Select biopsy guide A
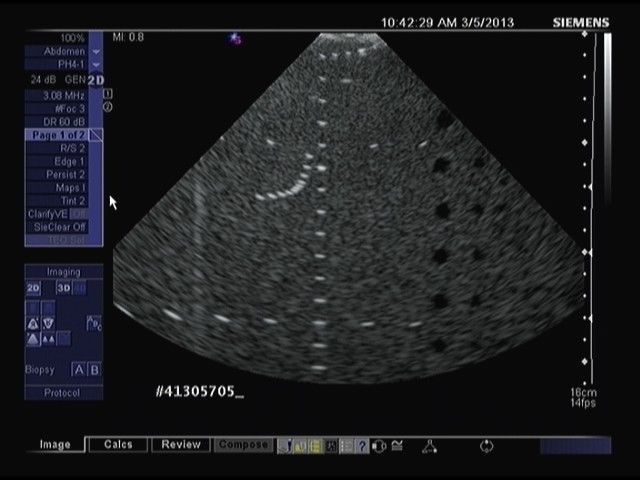Viewport: 640px width, 480px height. pyautogui.click(x=79, y=370)
